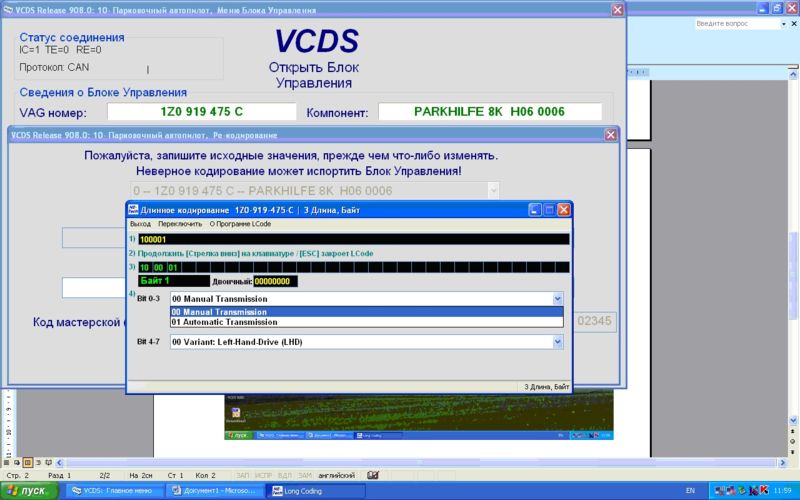Minimize the Word window
The width and height of the screenshot is (800, 500).
[763, 8]
